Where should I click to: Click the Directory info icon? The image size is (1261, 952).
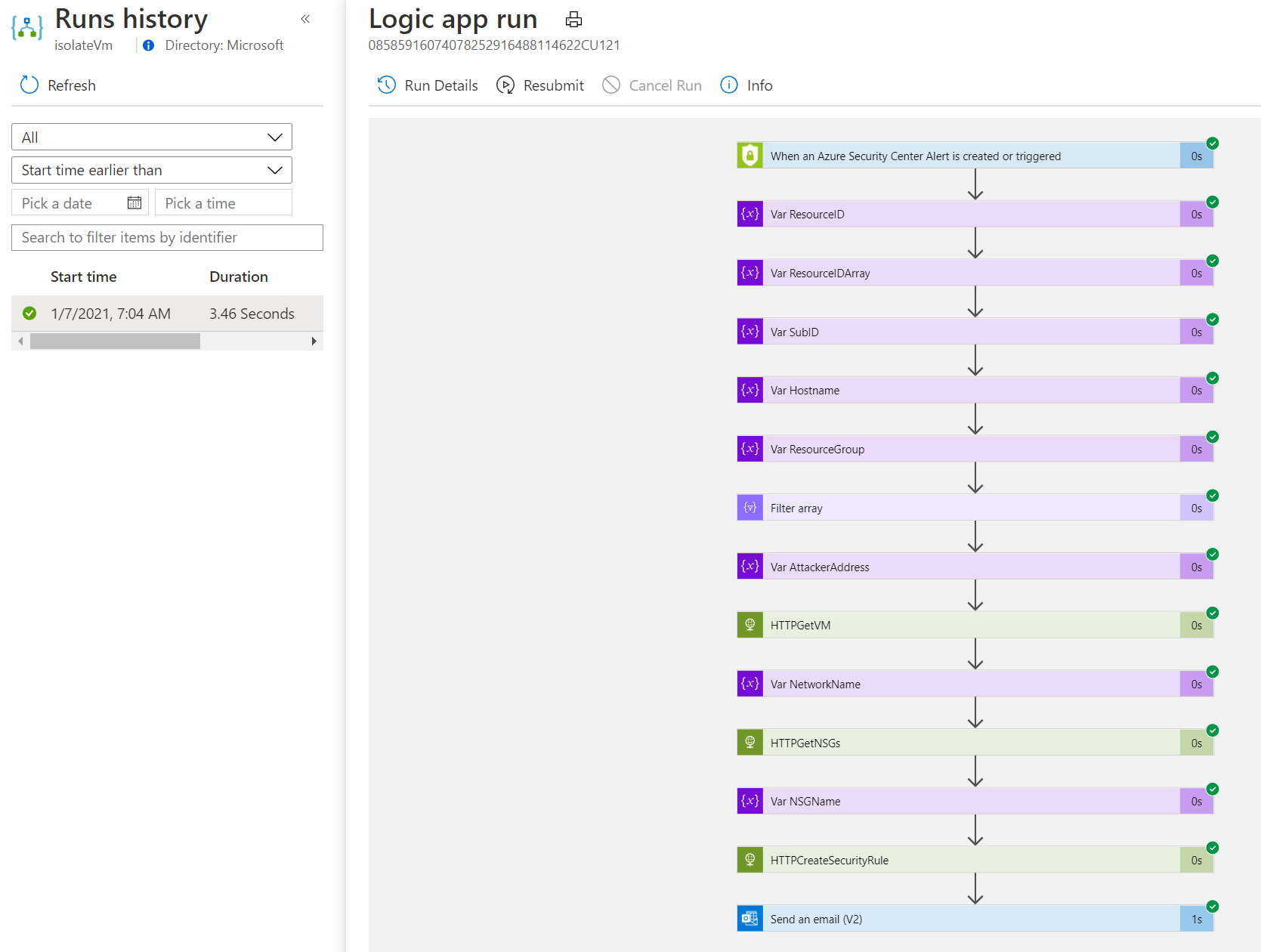coord(149,45)
